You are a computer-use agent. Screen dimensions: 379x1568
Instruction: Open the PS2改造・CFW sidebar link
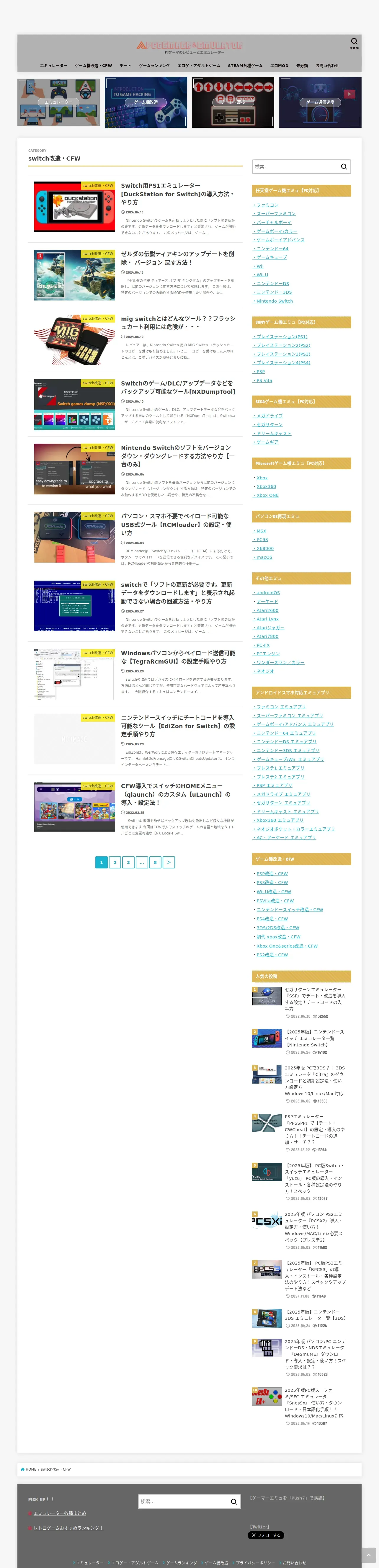272,954
